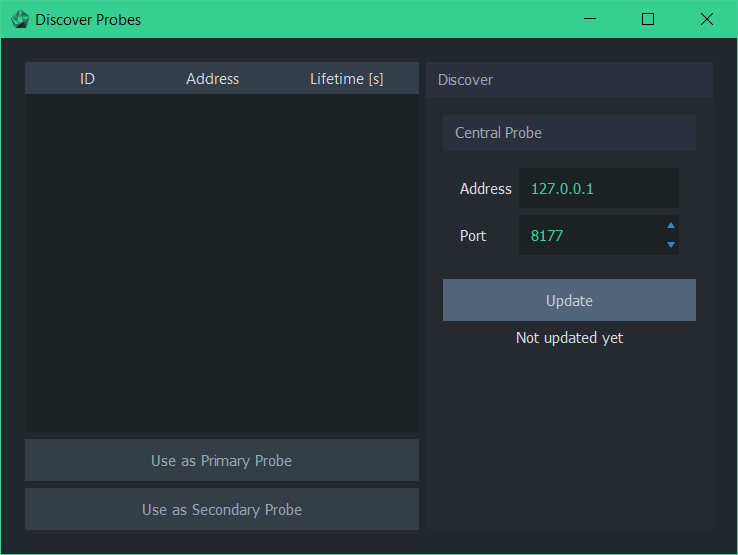Minimize the Discover Probes window
Image resolution: width=738 pixels, height=555 pixels.
pos(590,19)
